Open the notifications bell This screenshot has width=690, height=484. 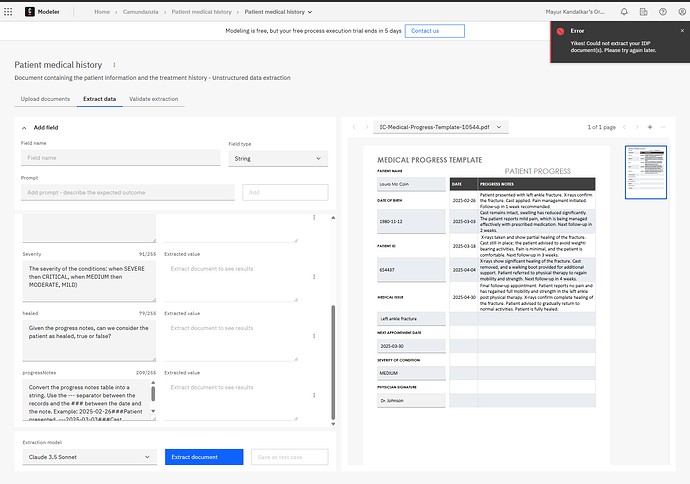(624, 12)
